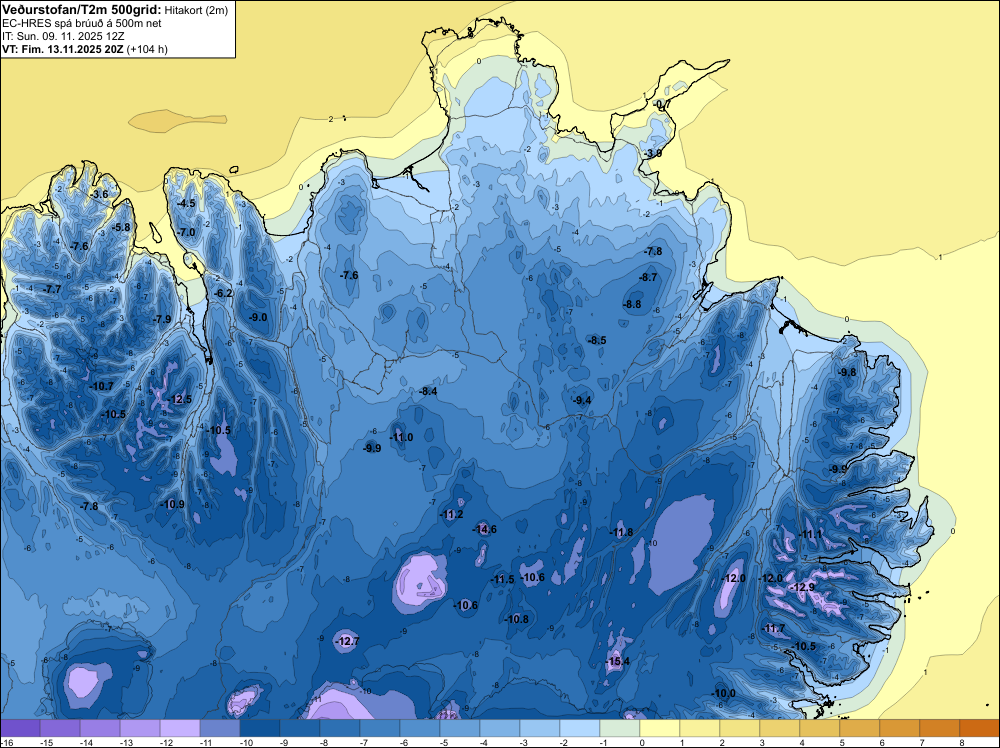Viewport: 1000px width, 748px height.
Task: Click the -7.7 temperature label
Action: click(x=52, y=290)
